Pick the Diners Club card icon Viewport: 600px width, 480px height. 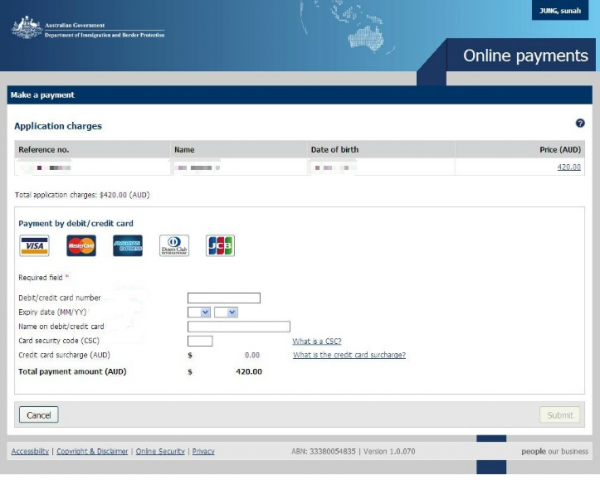pyautogui.click(x=174, y=246)
